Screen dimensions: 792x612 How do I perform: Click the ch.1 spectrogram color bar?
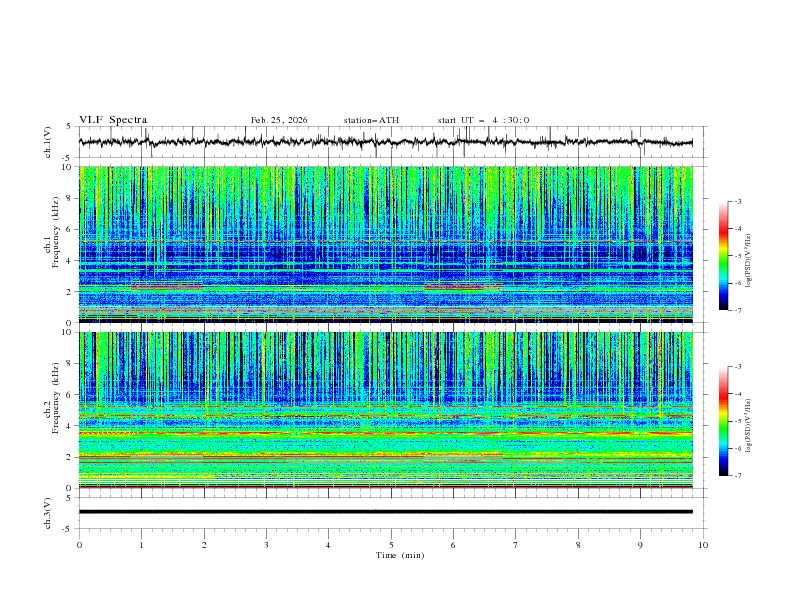pyautogui.click(x=723, y=256)
